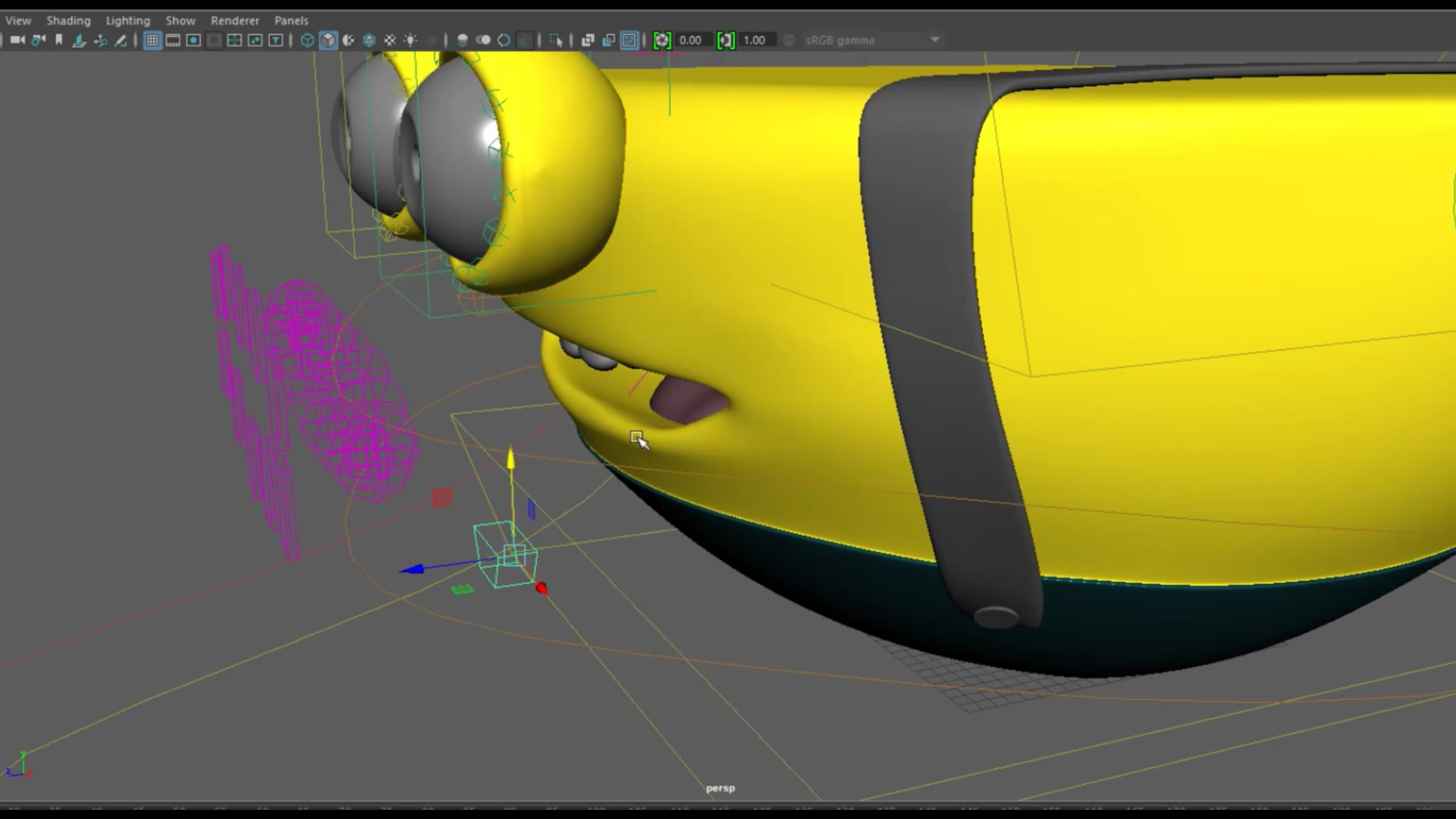Select smooth shade all cube icon
The width and height of the screenshot is (1456, 819).
[328, 41]
